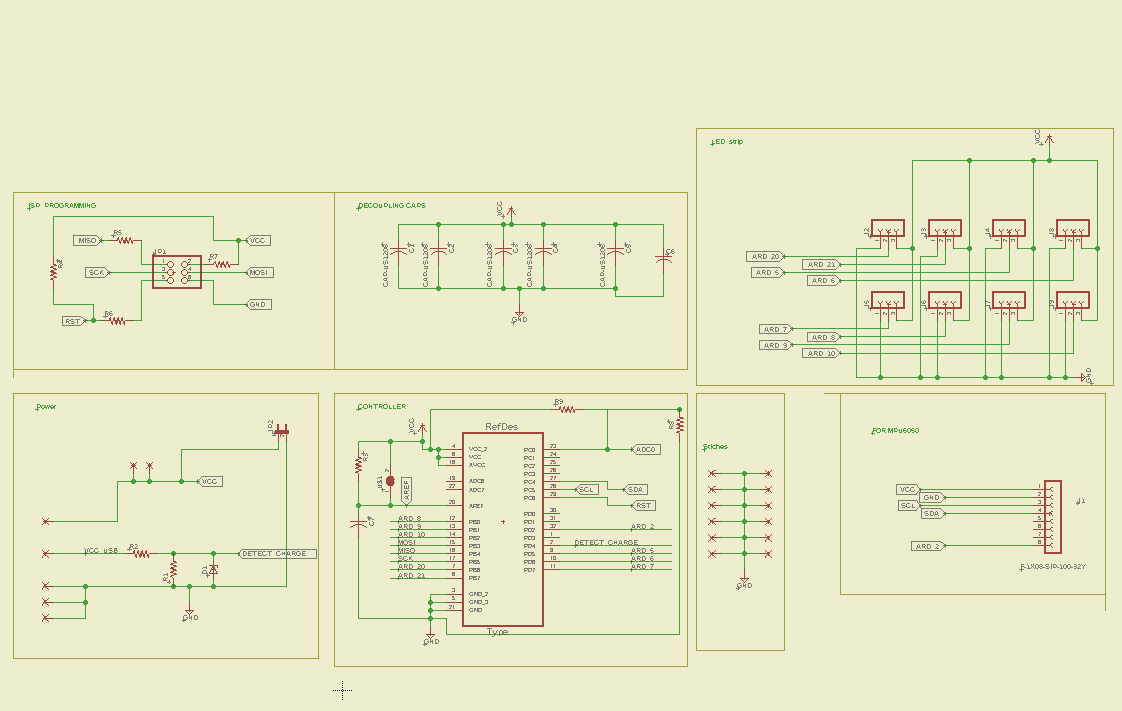Select the MOSI net label in ISP section
The image size is (1122, 711).
coord(259,273)
